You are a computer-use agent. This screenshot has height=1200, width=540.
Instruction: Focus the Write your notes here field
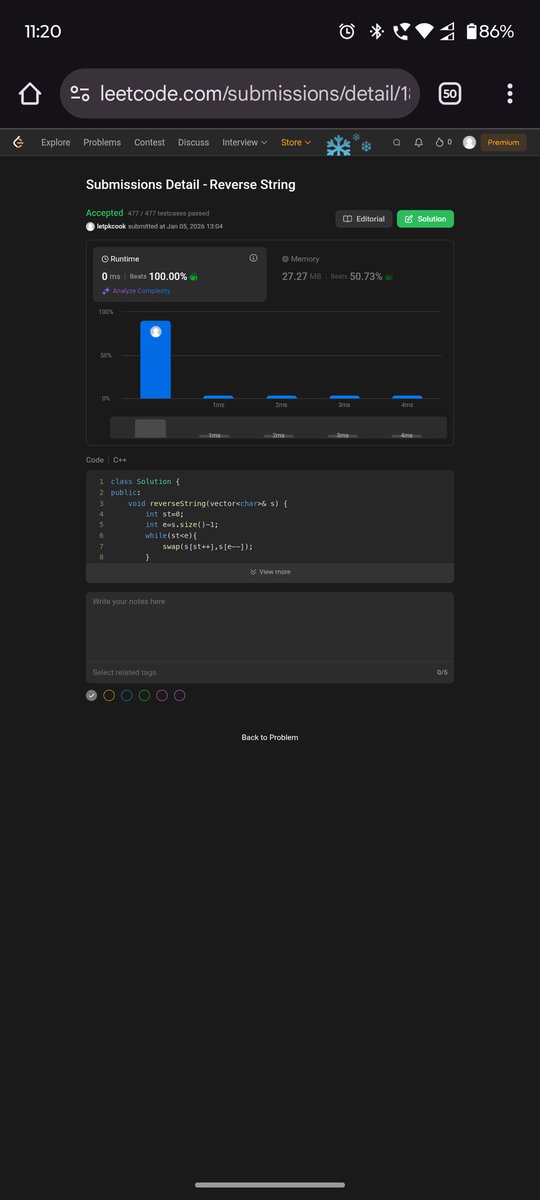270,626
